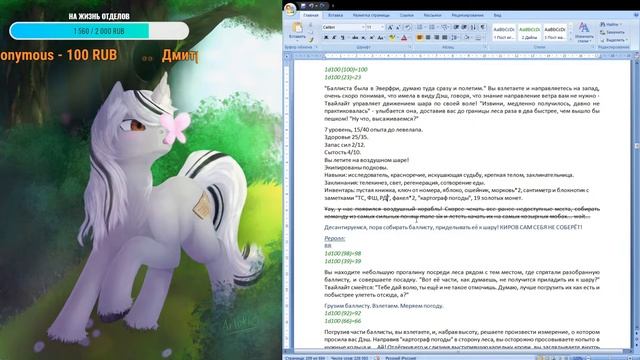Screen dimensions: 640x360
Task: Start a bulleted list
Action: (420, 27)
